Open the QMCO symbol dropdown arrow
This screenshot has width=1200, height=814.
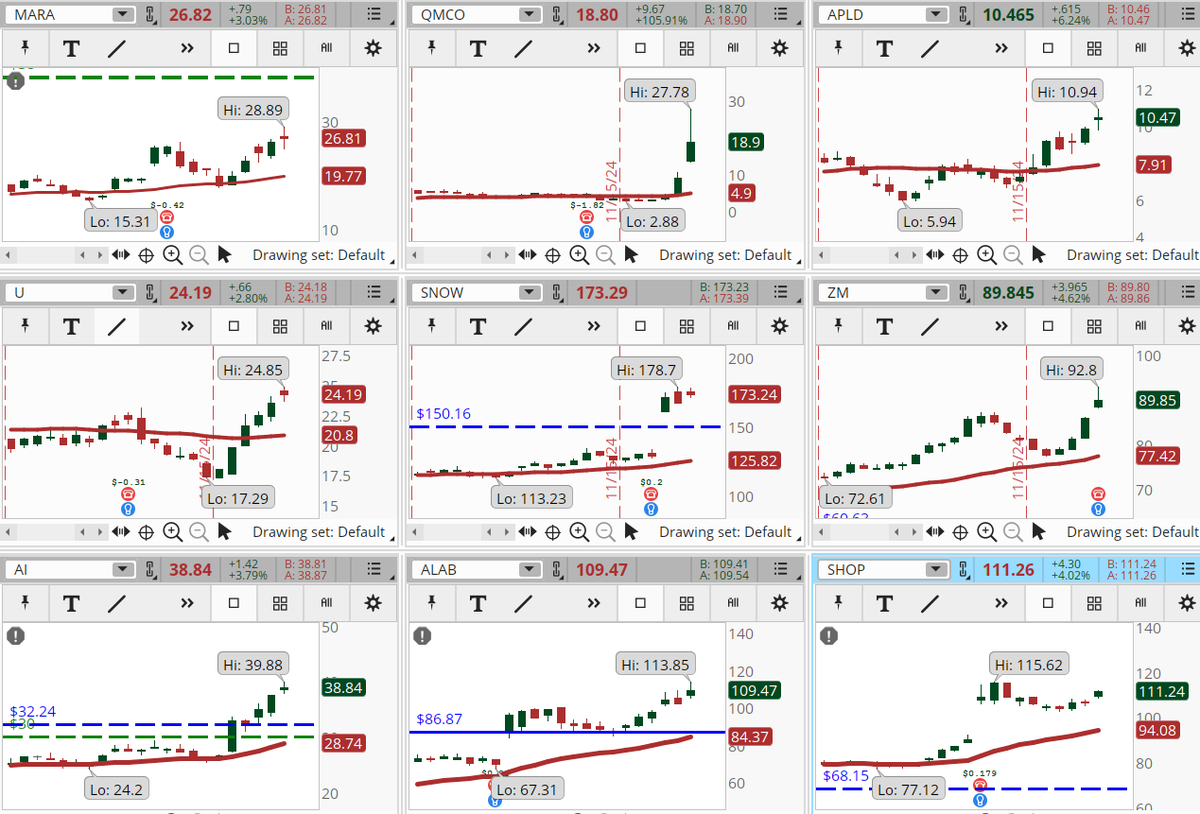(x=529, y=14)
